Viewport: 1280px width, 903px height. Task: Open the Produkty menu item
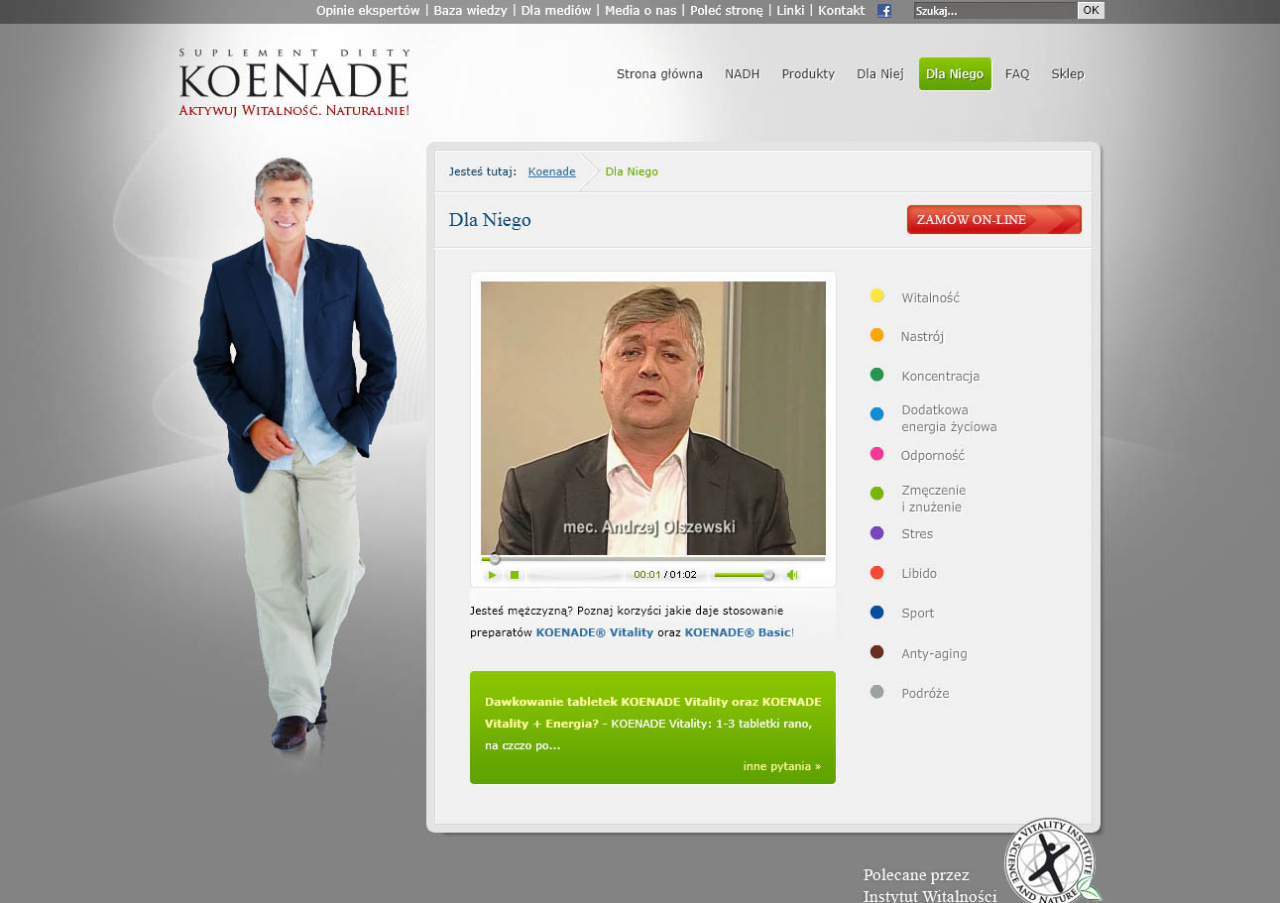[808, 74]
